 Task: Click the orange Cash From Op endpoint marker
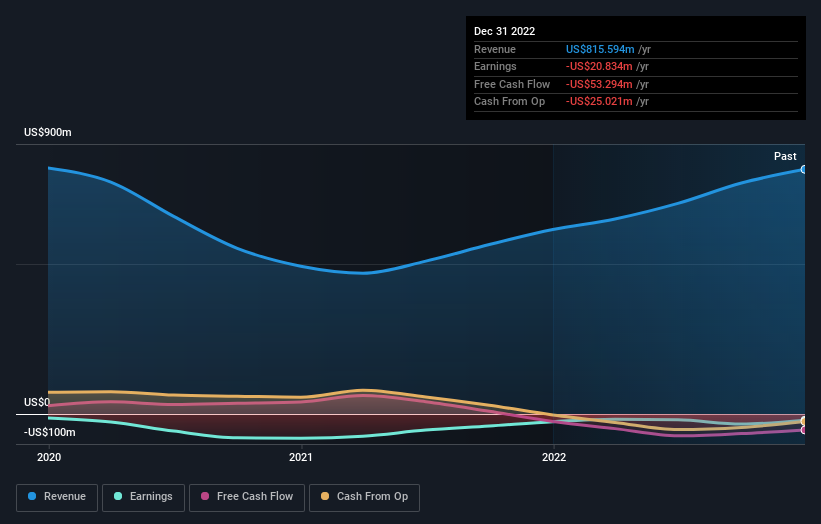804,421
